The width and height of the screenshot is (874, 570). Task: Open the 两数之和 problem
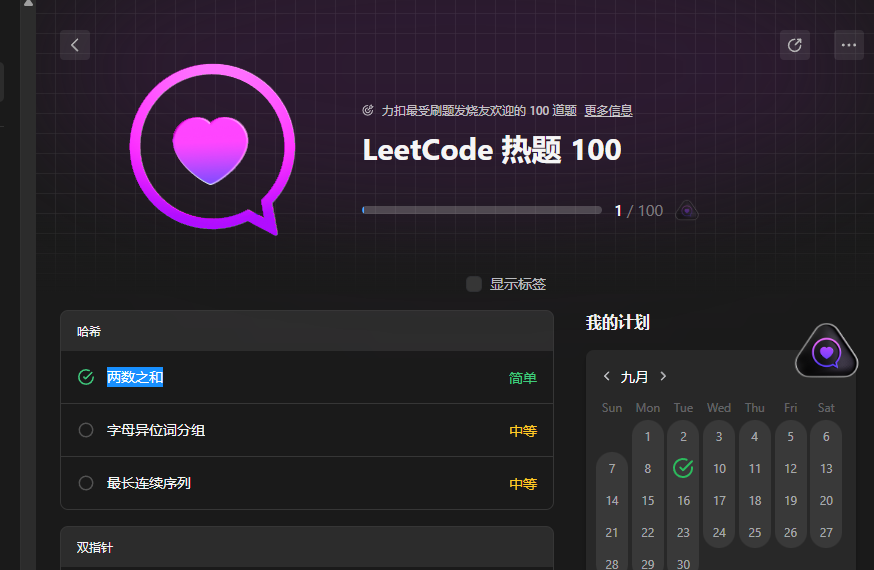(x=135, y=377)
